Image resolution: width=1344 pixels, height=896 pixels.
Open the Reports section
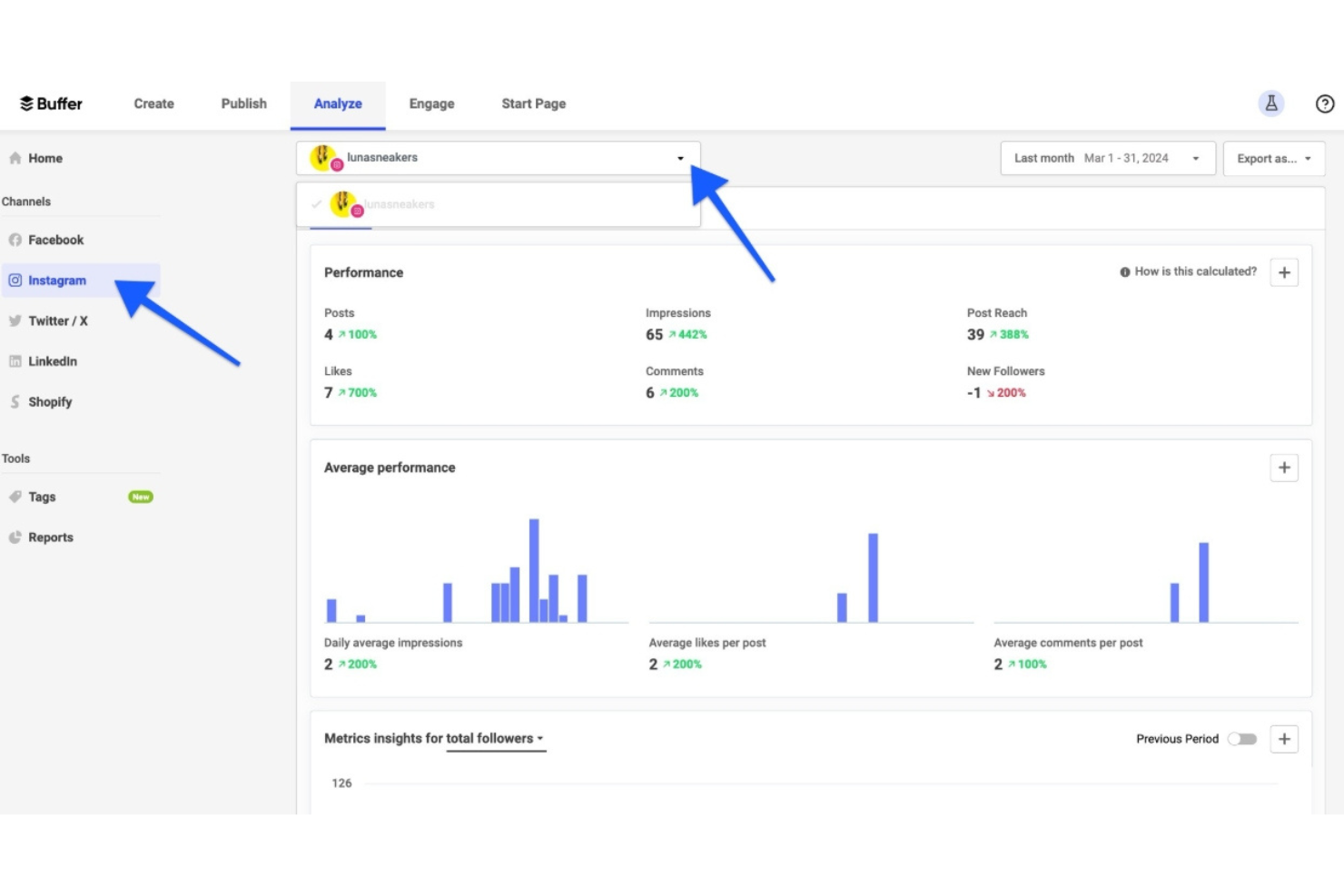click(x=51, y=537)
